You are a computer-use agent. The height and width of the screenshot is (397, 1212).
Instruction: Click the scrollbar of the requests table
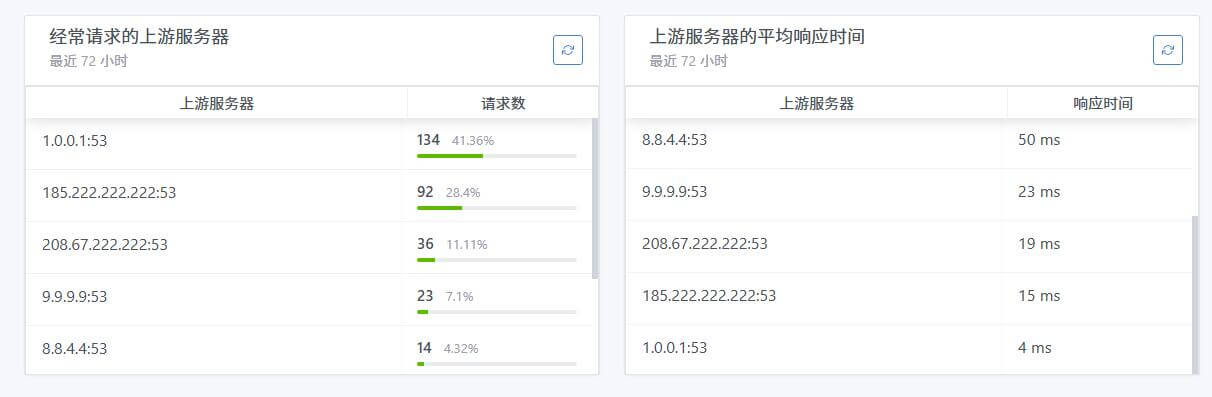click(596, 198)
